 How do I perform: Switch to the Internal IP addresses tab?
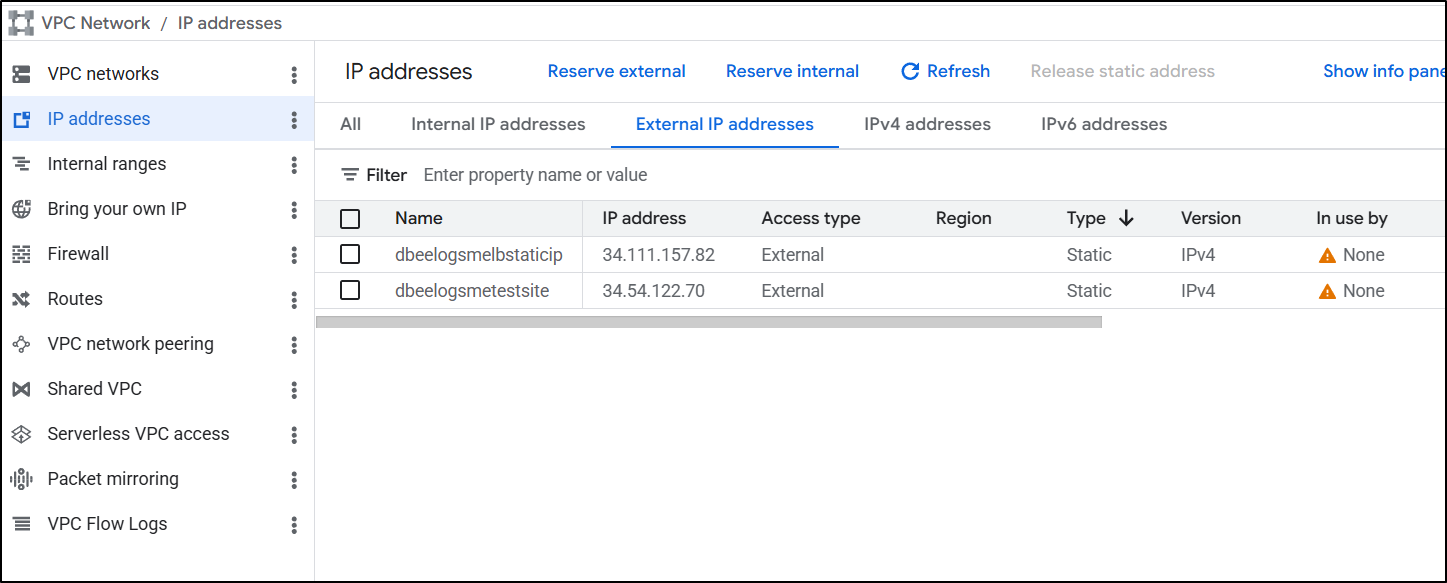[498, 125]
